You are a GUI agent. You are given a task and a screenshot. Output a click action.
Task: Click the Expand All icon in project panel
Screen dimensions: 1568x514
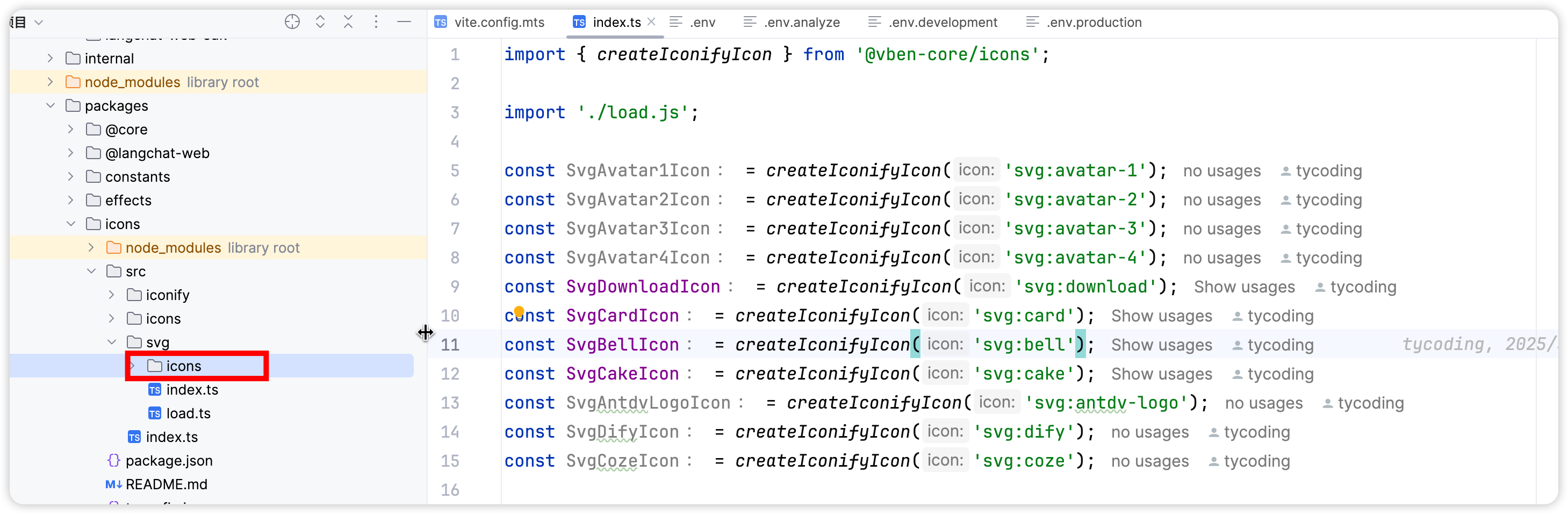click(320, 23)
